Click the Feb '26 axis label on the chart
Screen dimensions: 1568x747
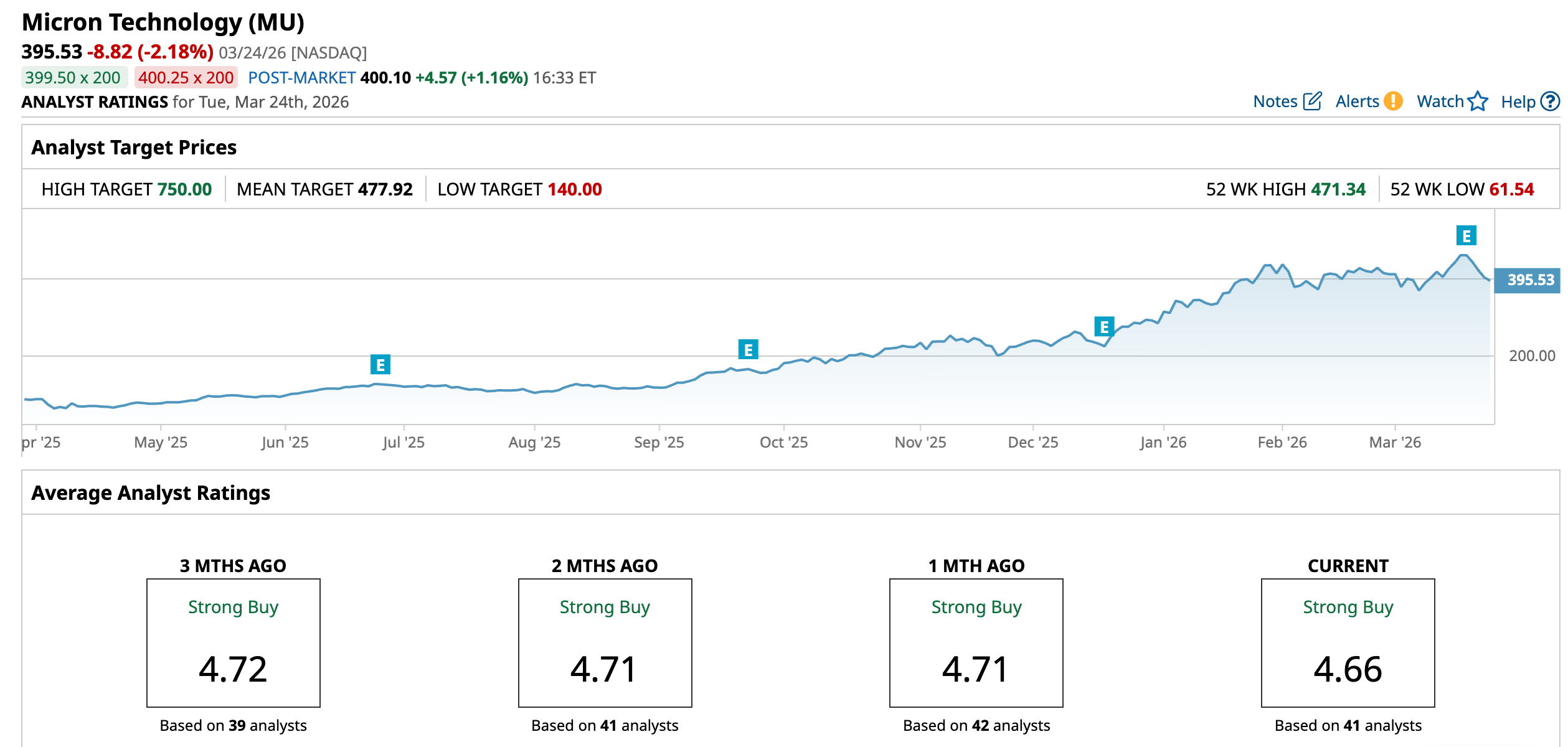coord(1282,443)
